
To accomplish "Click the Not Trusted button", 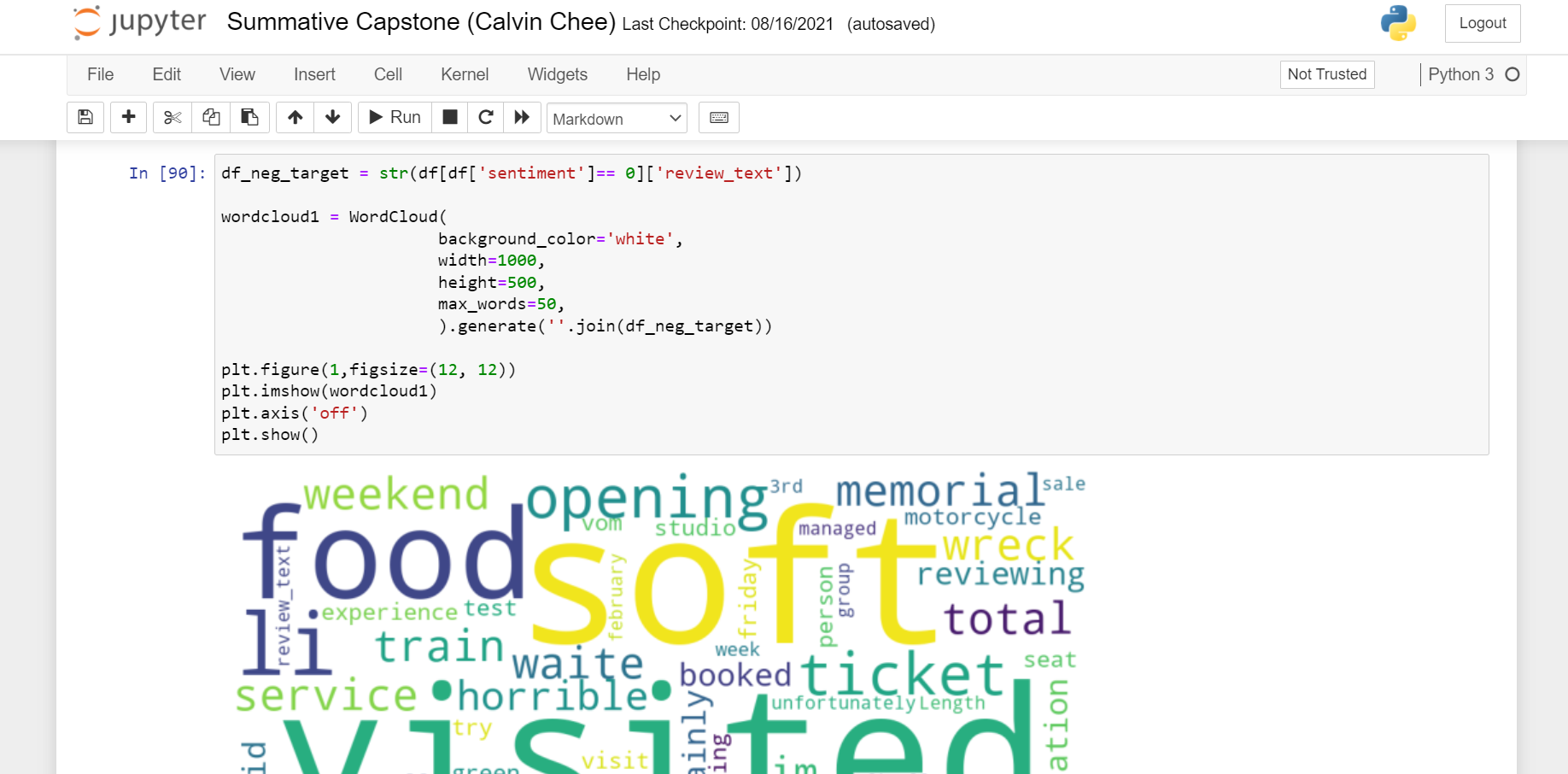I will (1326, 74).
